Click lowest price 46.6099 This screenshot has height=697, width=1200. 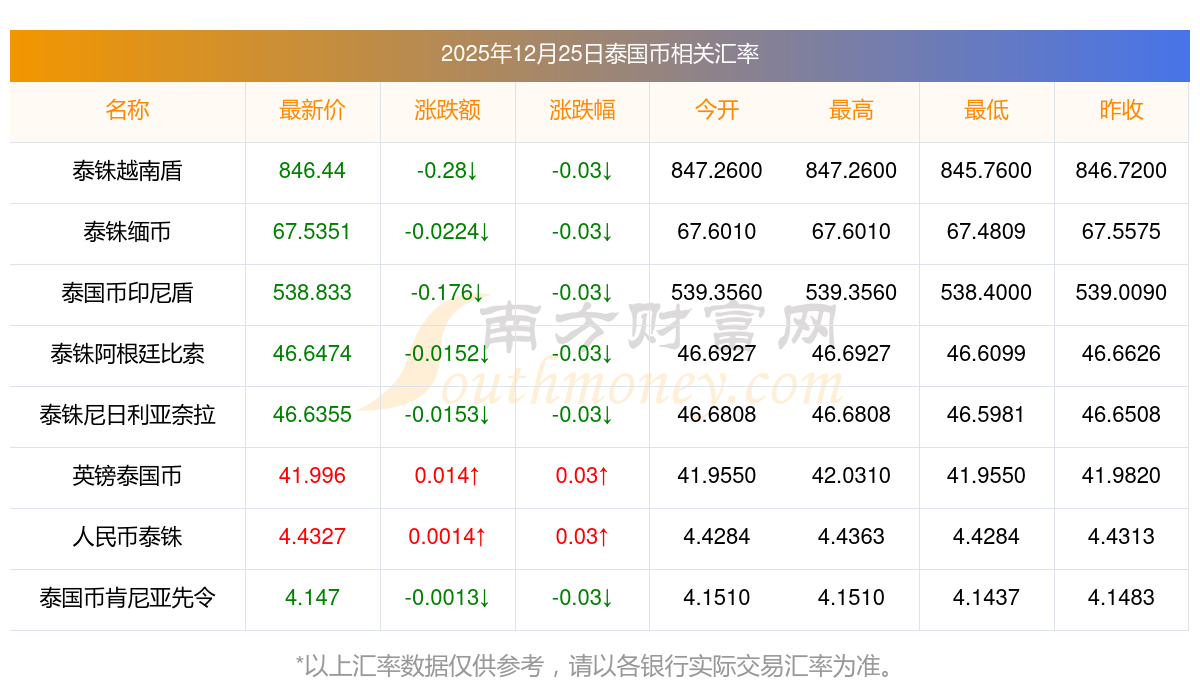coord(986,354)
